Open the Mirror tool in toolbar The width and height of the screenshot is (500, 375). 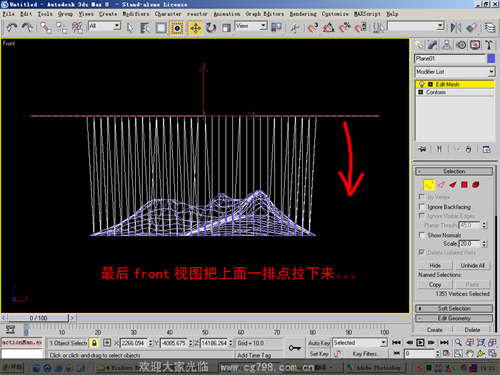point(456,28)
